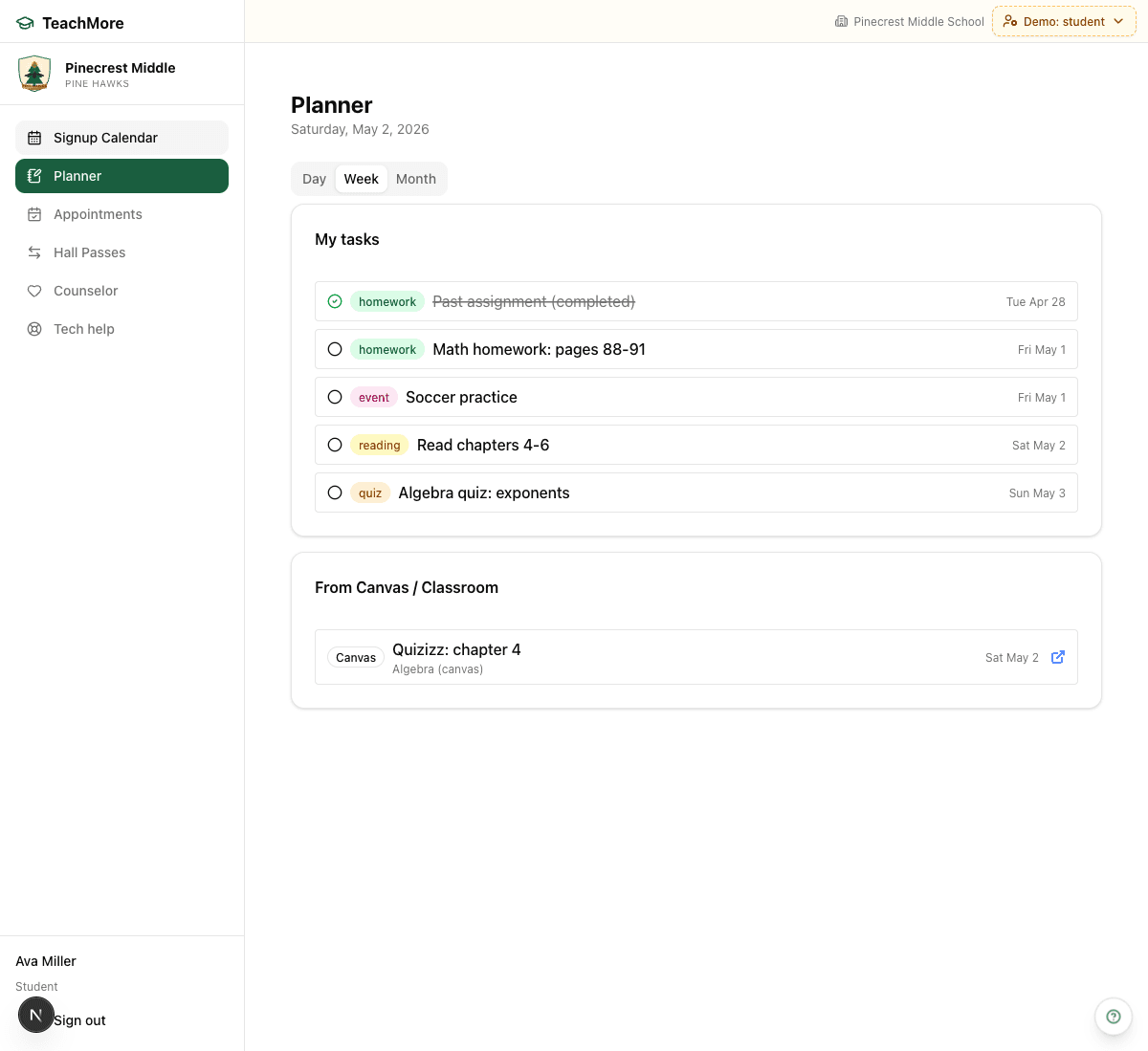Open Signup Calendar from sidebar
The width and height of the screenshot is (1148, 1051).
point(121,138)
